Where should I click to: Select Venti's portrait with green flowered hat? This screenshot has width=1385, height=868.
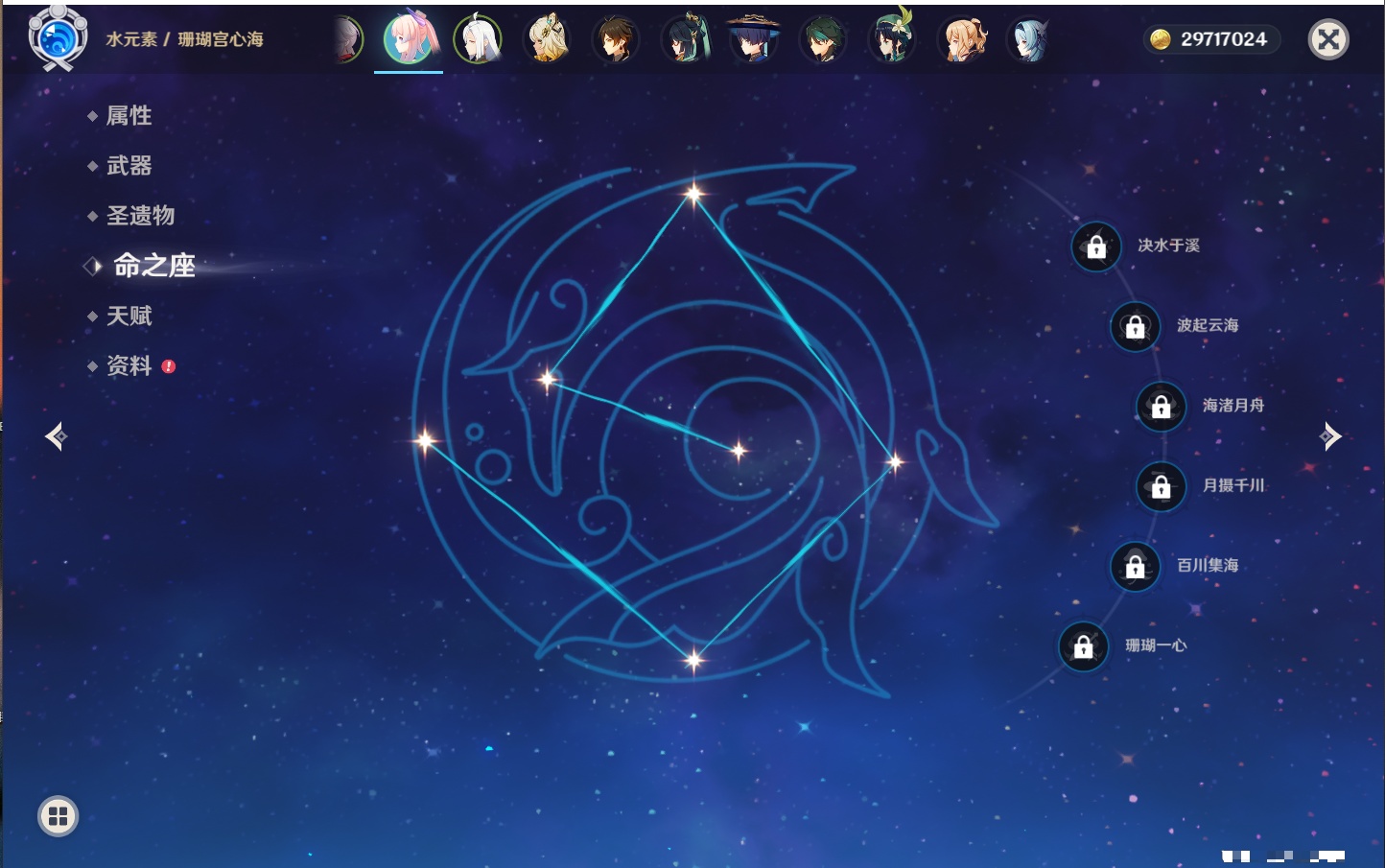(x=891, y=39)
